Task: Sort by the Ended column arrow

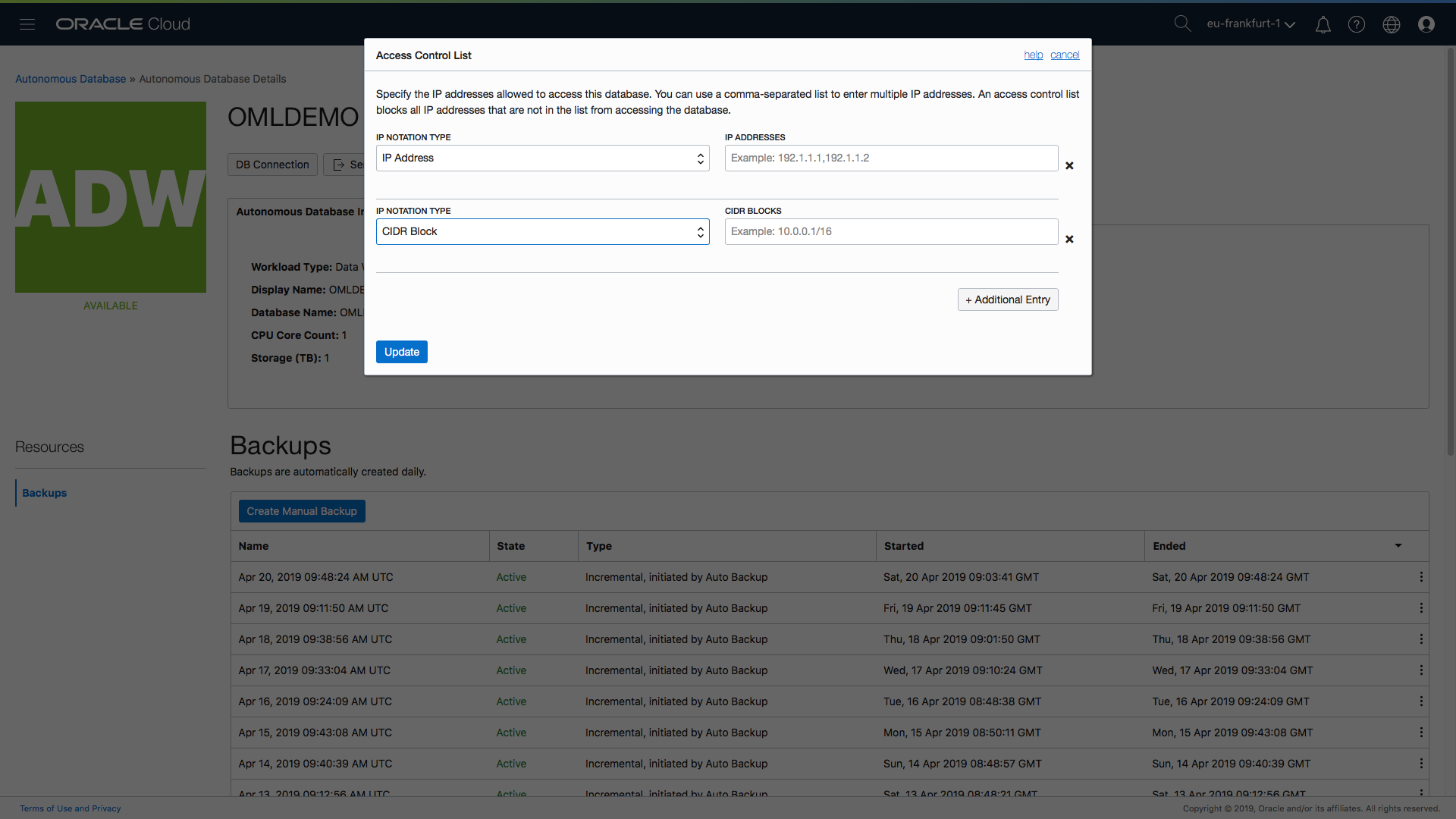Action: [1398, 545]
